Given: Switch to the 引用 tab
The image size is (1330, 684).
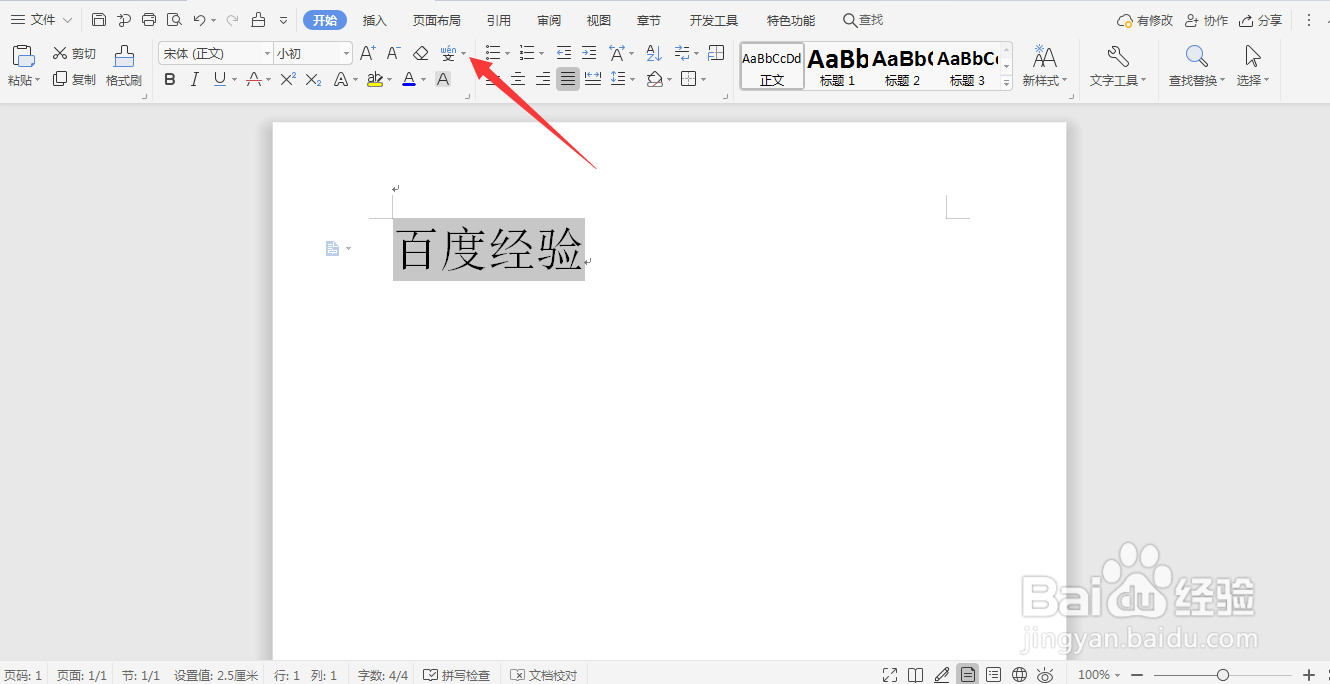Looking at the screenshot, I should [x=499, y=20].
